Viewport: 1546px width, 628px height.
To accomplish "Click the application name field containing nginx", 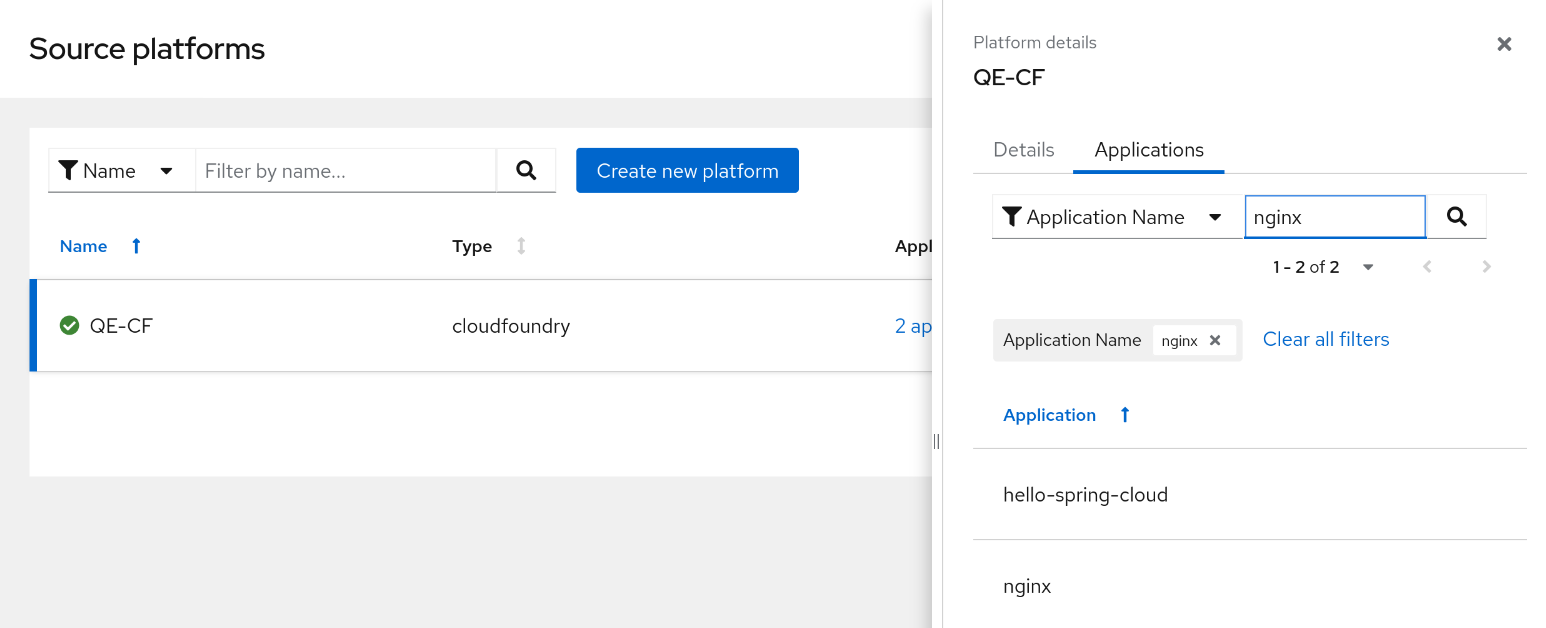I will point(1334,217).
